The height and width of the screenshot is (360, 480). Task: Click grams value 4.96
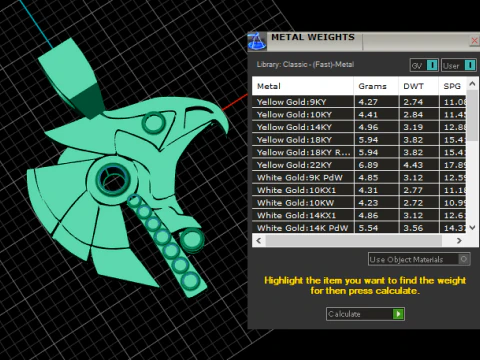pos(368,127)
